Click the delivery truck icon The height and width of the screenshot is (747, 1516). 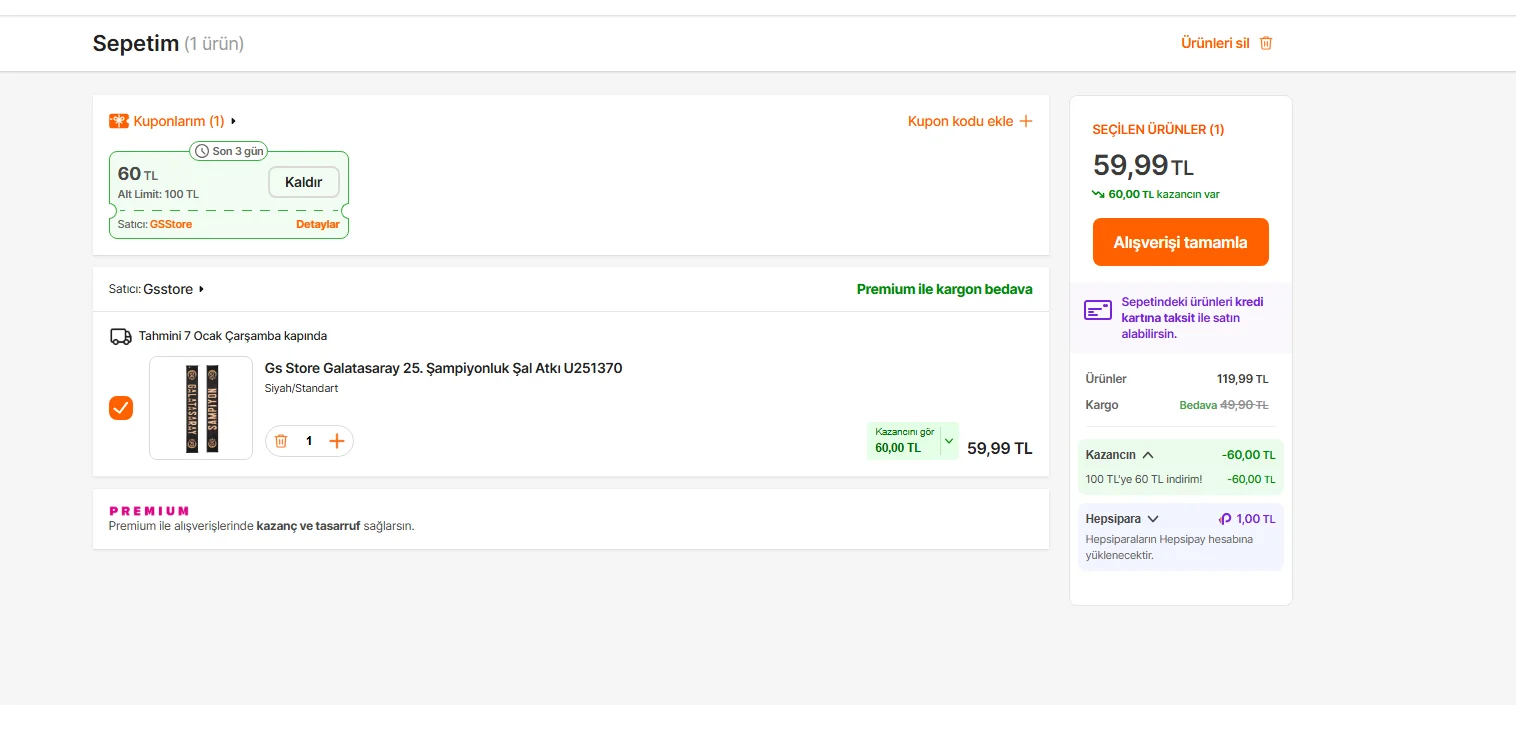click(x=121, y=336)
